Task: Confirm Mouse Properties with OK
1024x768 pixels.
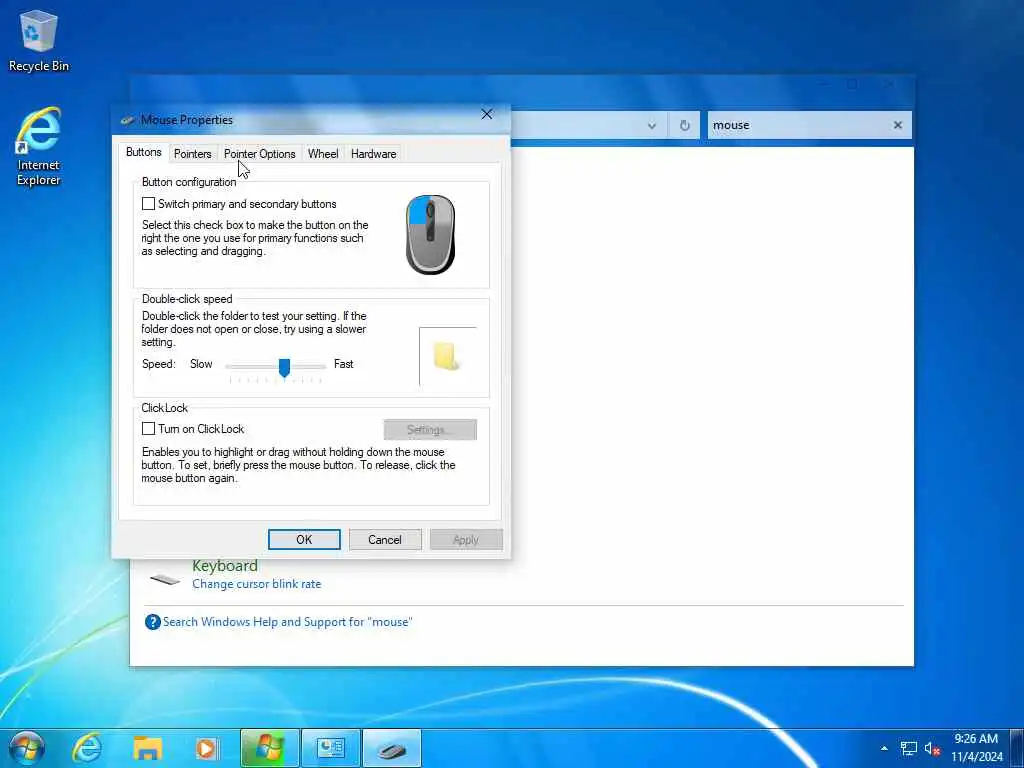Action: 304,539
